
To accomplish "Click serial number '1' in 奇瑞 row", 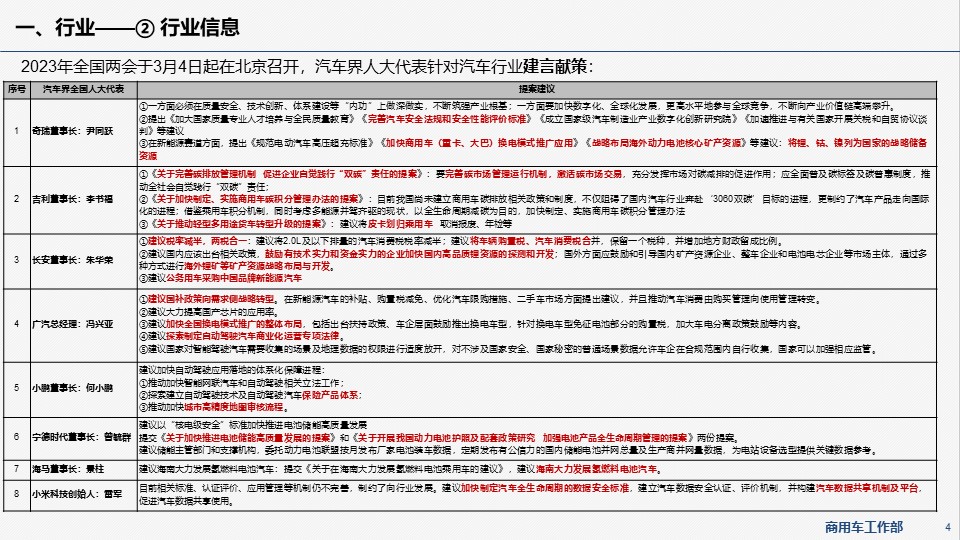I will [17, 131].
